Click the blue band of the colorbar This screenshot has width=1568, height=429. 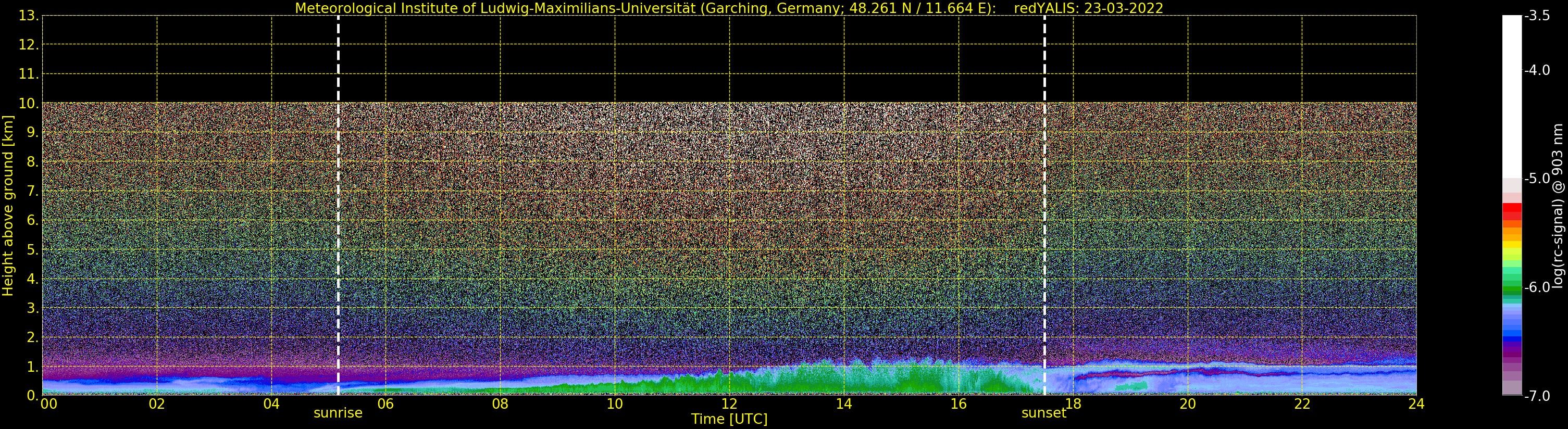[1512, 322]
